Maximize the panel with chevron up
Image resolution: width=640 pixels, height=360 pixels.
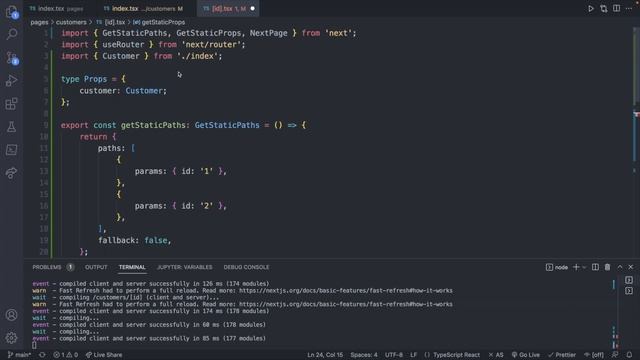620,267
